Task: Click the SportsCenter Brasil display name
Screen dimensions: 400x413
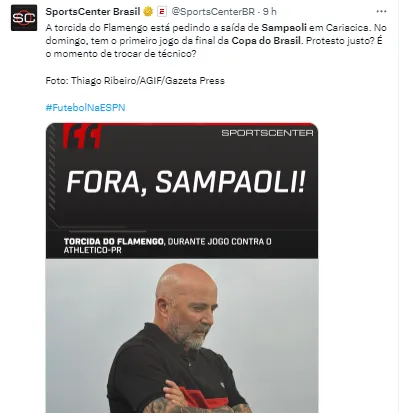Action: (x=93, y=12)
